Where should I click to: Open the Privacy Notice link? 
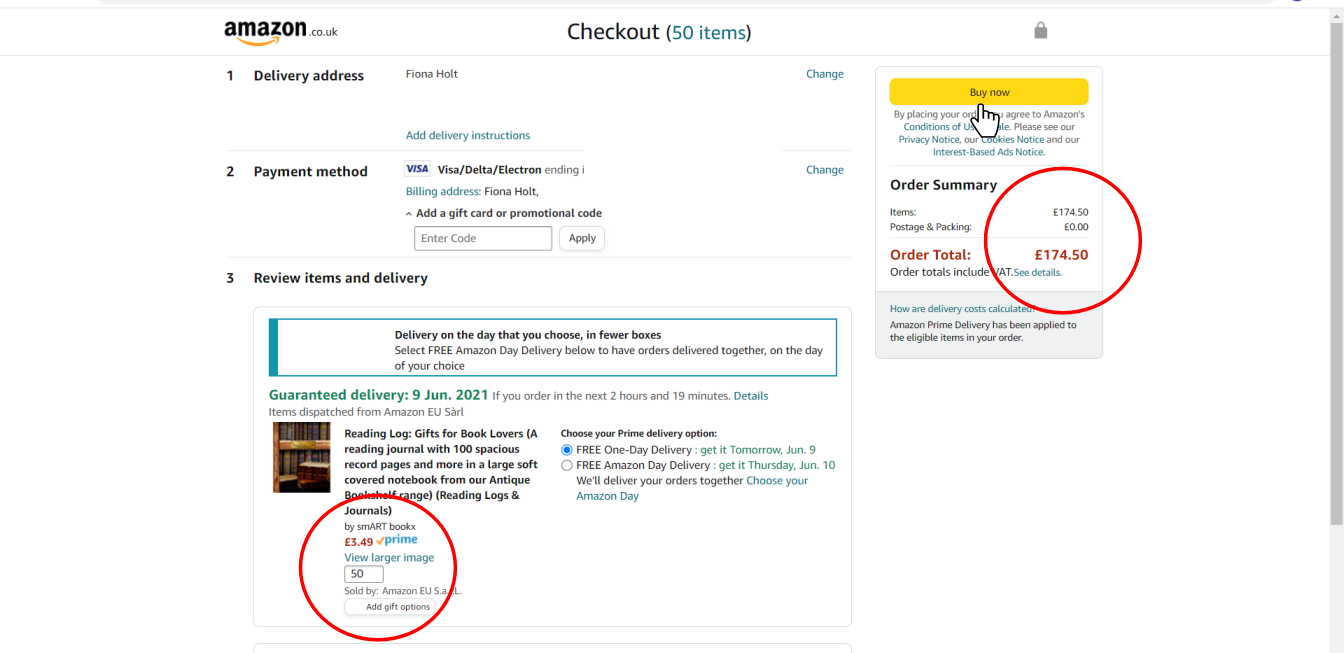pyautogui.click(x=928, y=140)
